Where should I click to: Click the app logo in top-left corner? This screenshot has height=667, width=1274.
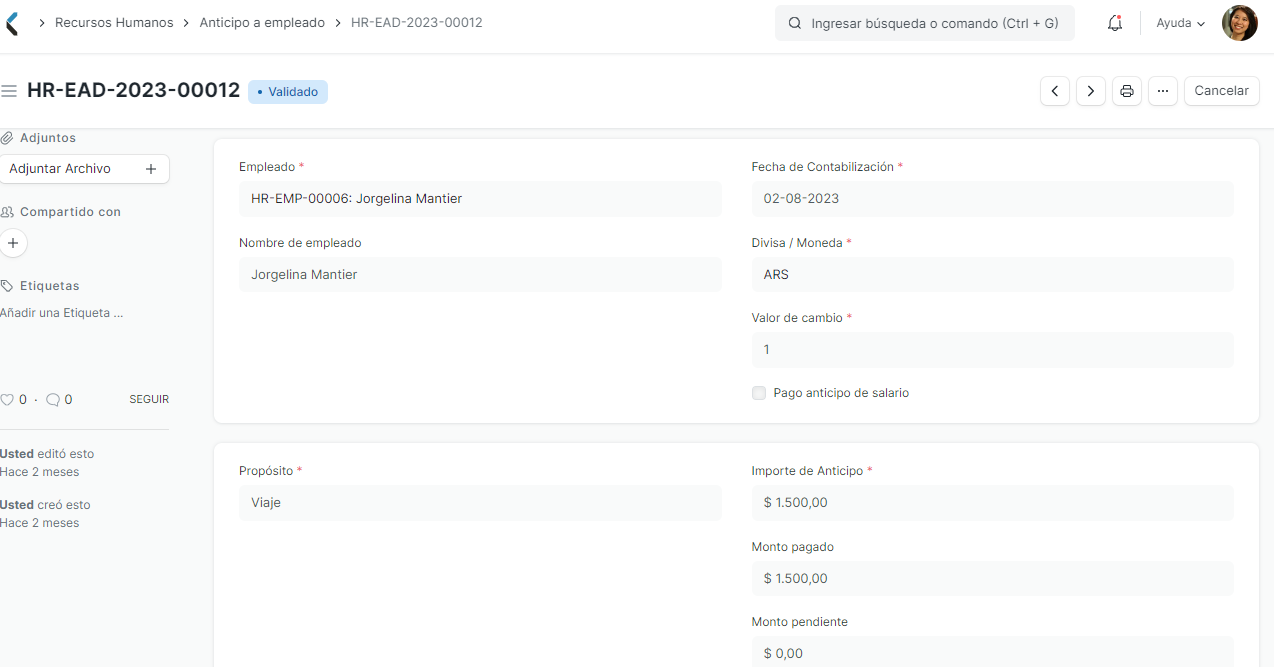tap(10, 23)
